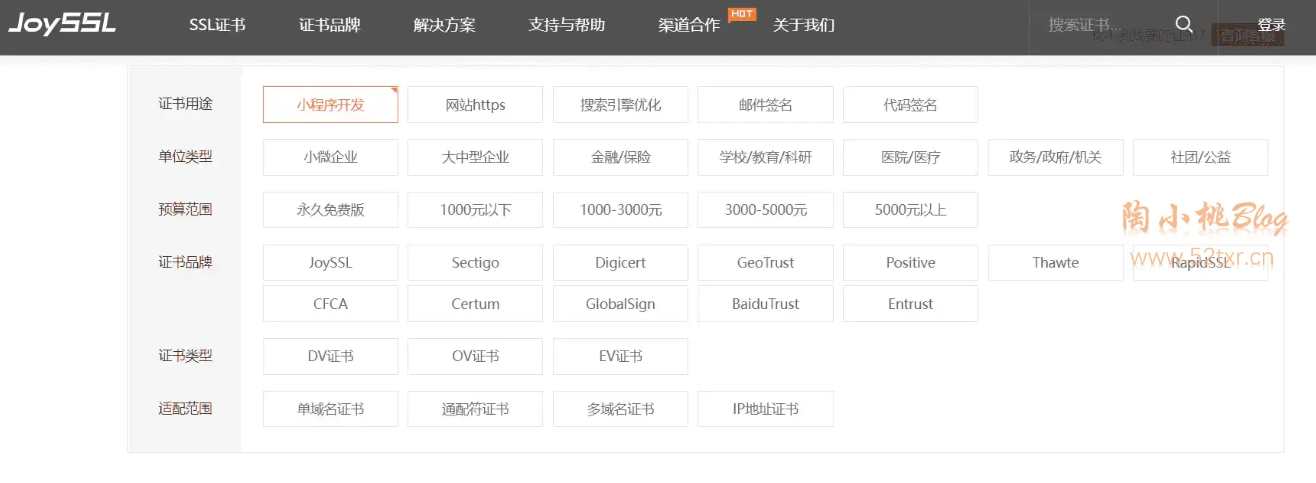Choose the 政务/政府/机关 organization type

pyautogui.click(x=1055, y=157)
